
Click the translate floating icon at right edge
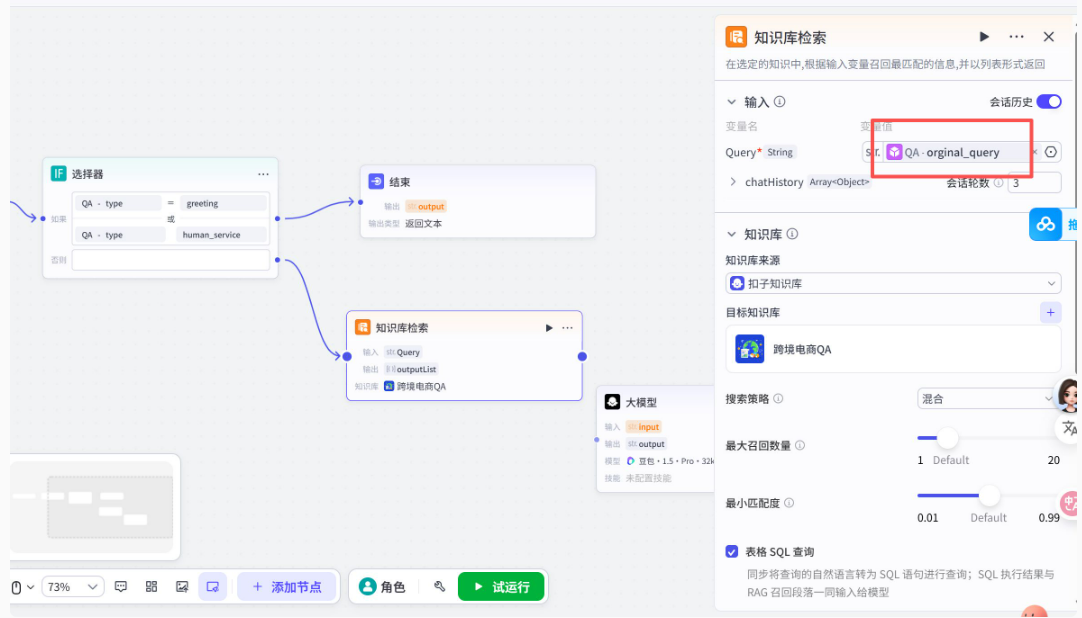pos(1070,428)
